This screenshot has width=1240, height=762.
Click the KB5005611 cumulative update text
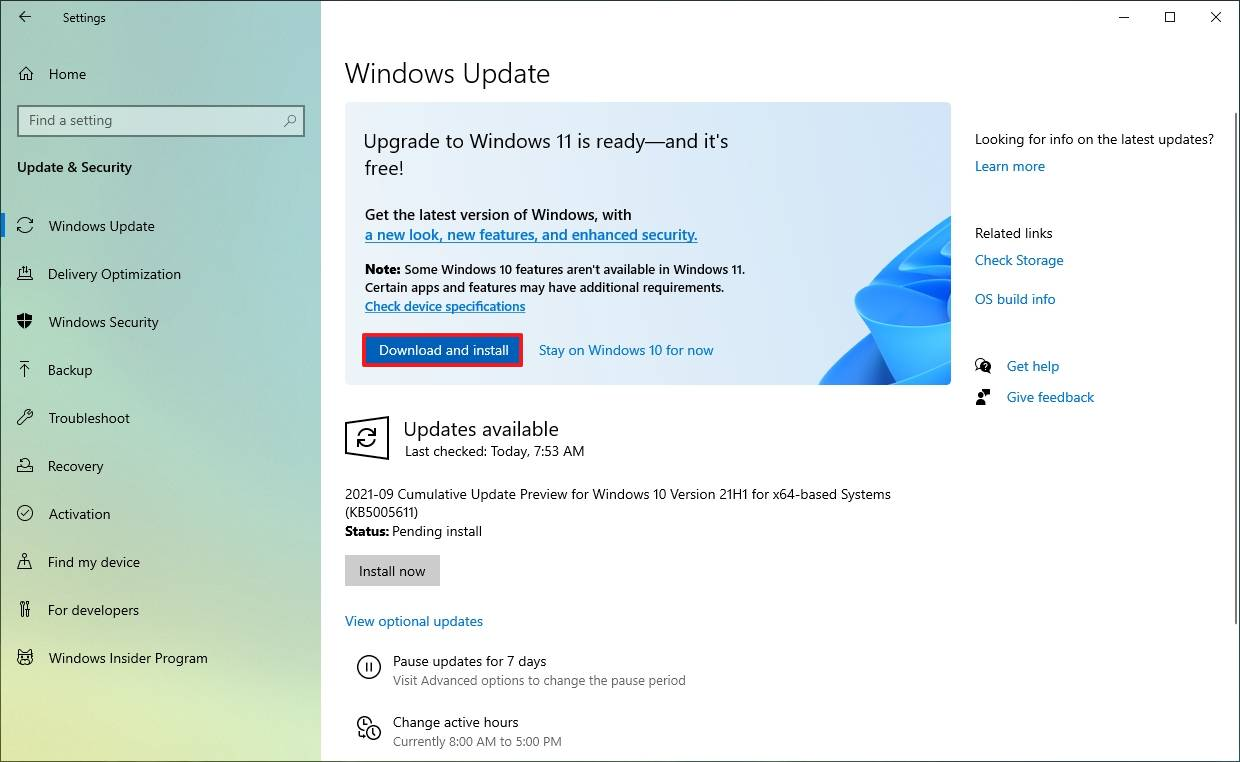(617, 503)
